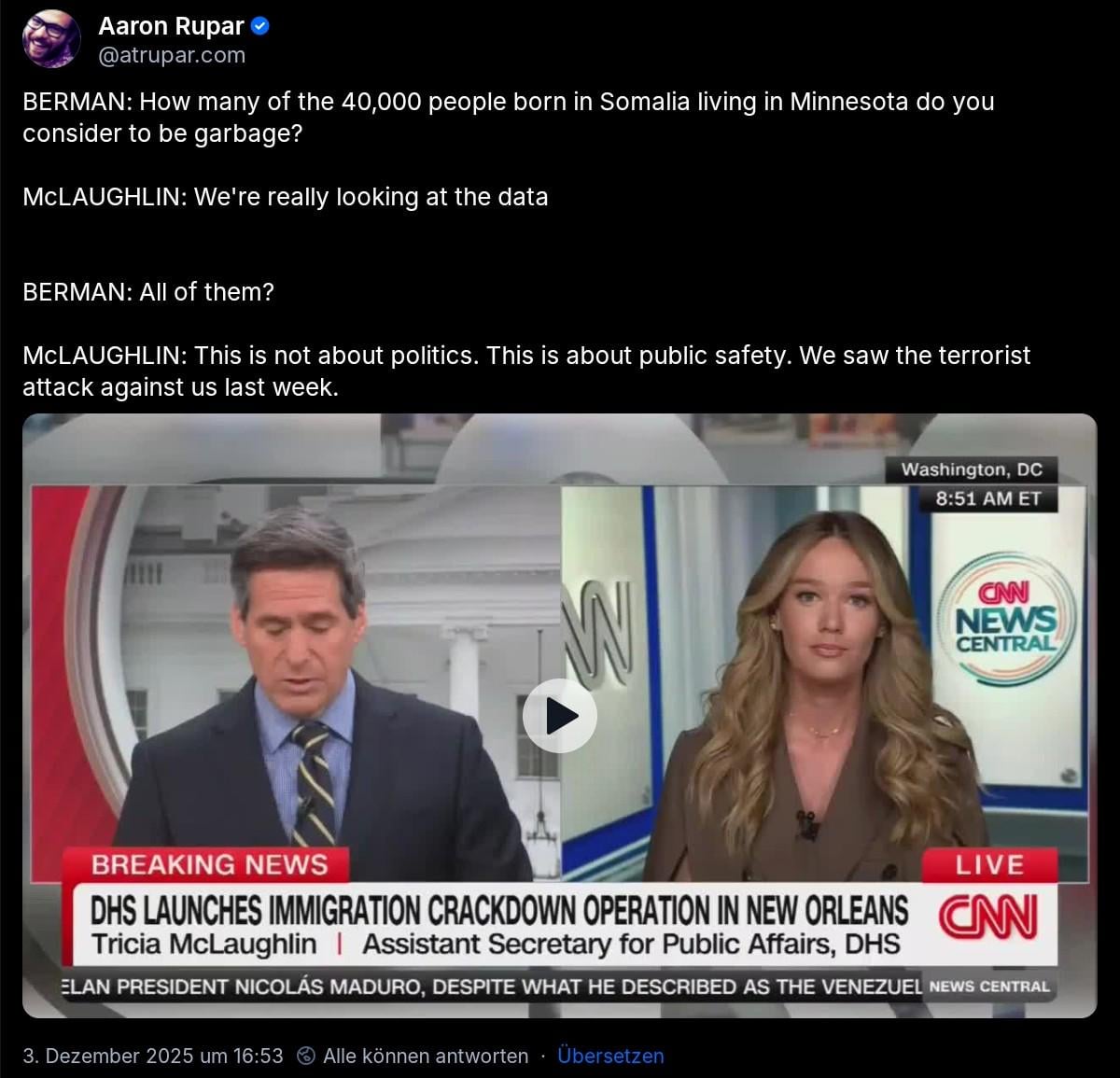
Task: Click the CNN News Central circular logo
Action: pyautogui.click(x=1006, y=619)
